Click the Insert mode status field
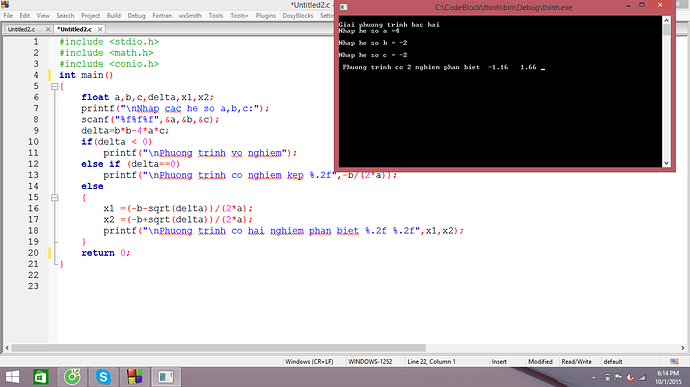 (x=499, y=361)
